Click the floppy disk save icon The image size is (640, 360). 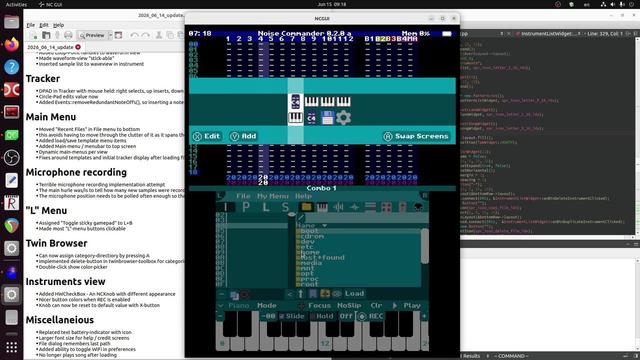(327, 118)
